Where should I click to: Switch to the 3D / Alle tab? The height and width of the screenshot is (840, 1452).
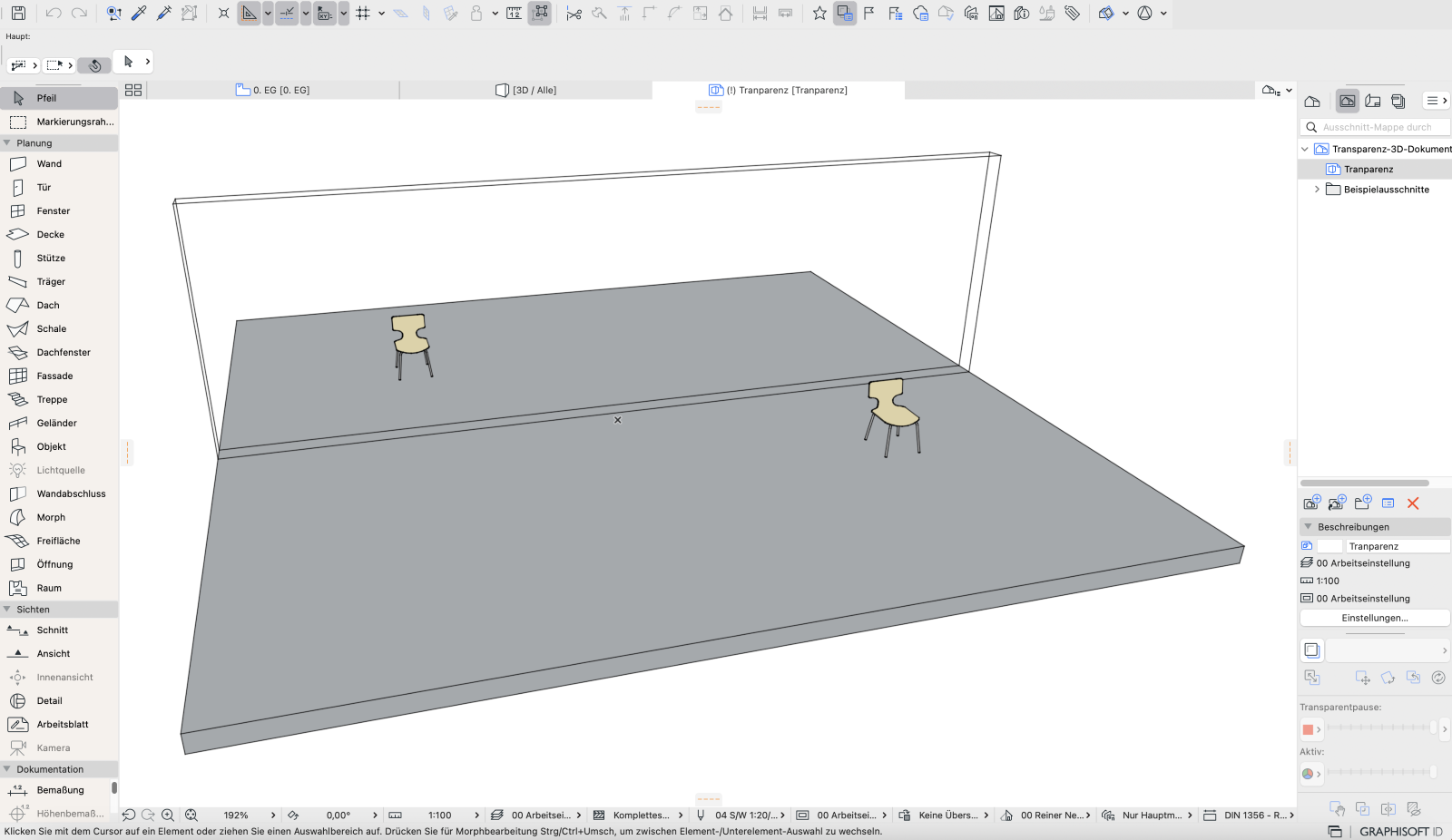(526, 91)
